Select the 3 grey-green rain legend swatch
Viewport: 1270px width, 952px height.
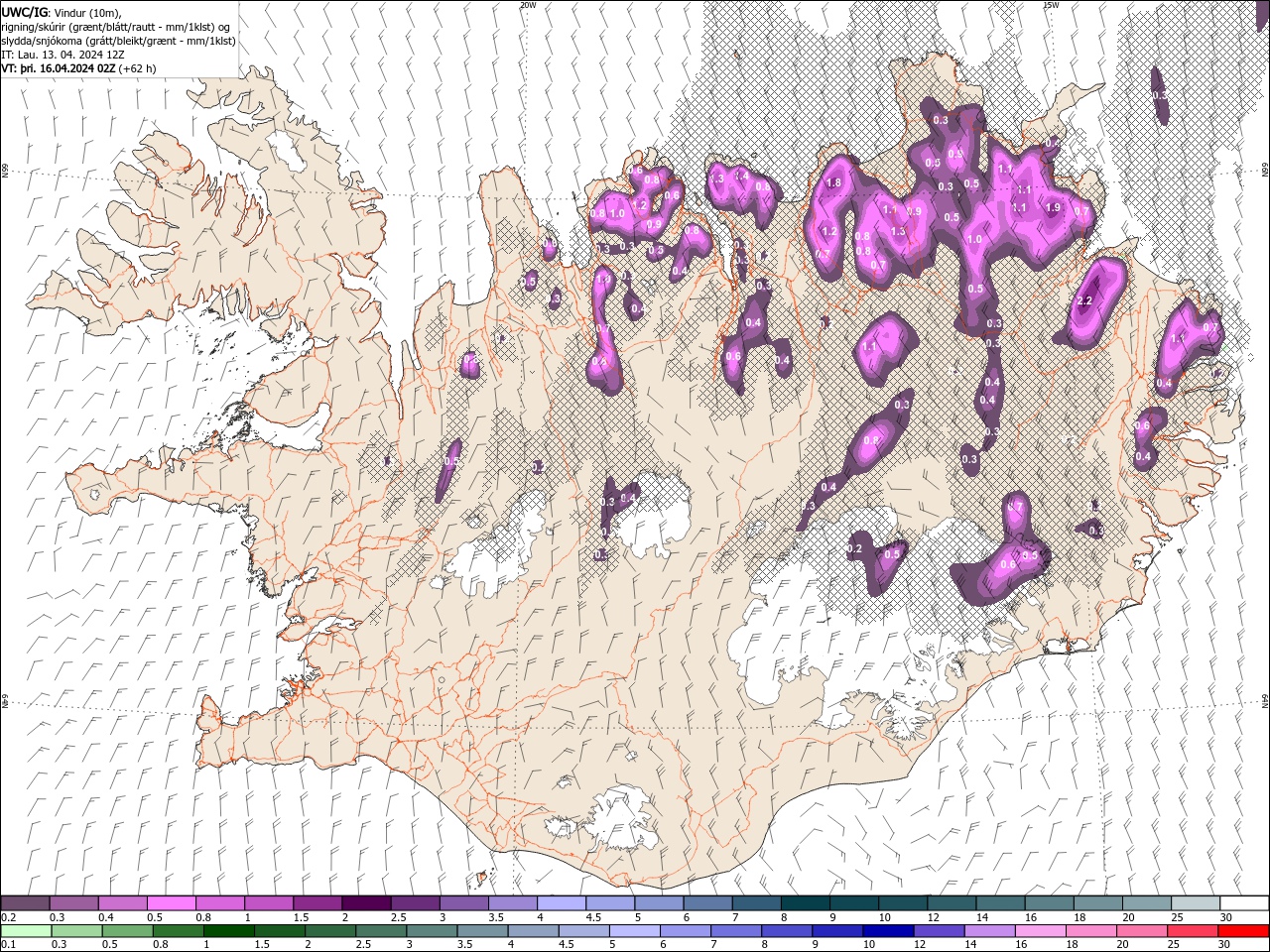pyautogui.click(x=432, y=931)
